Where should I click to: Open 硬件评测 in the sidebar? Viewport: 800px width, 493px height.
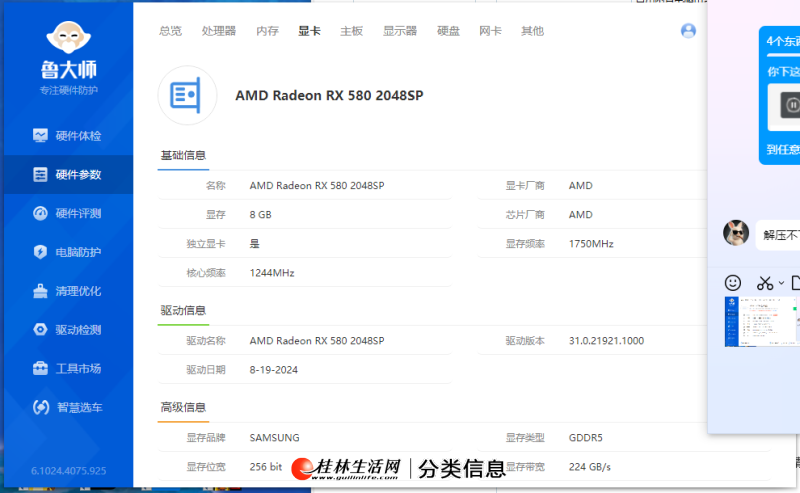pyautogui.click(x=67, y=214)
